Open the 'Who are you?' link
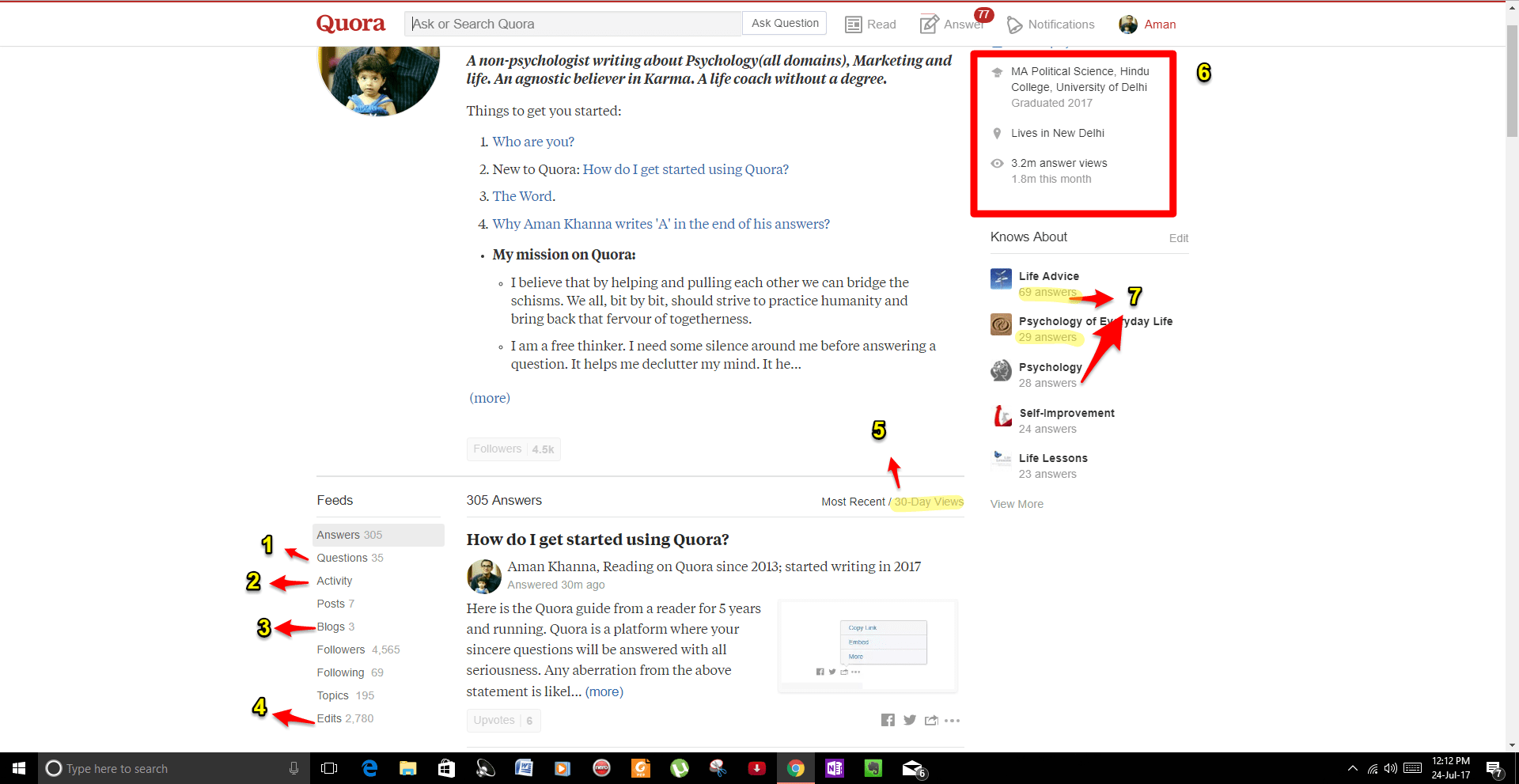The image size is (1519, 784). 533,142
